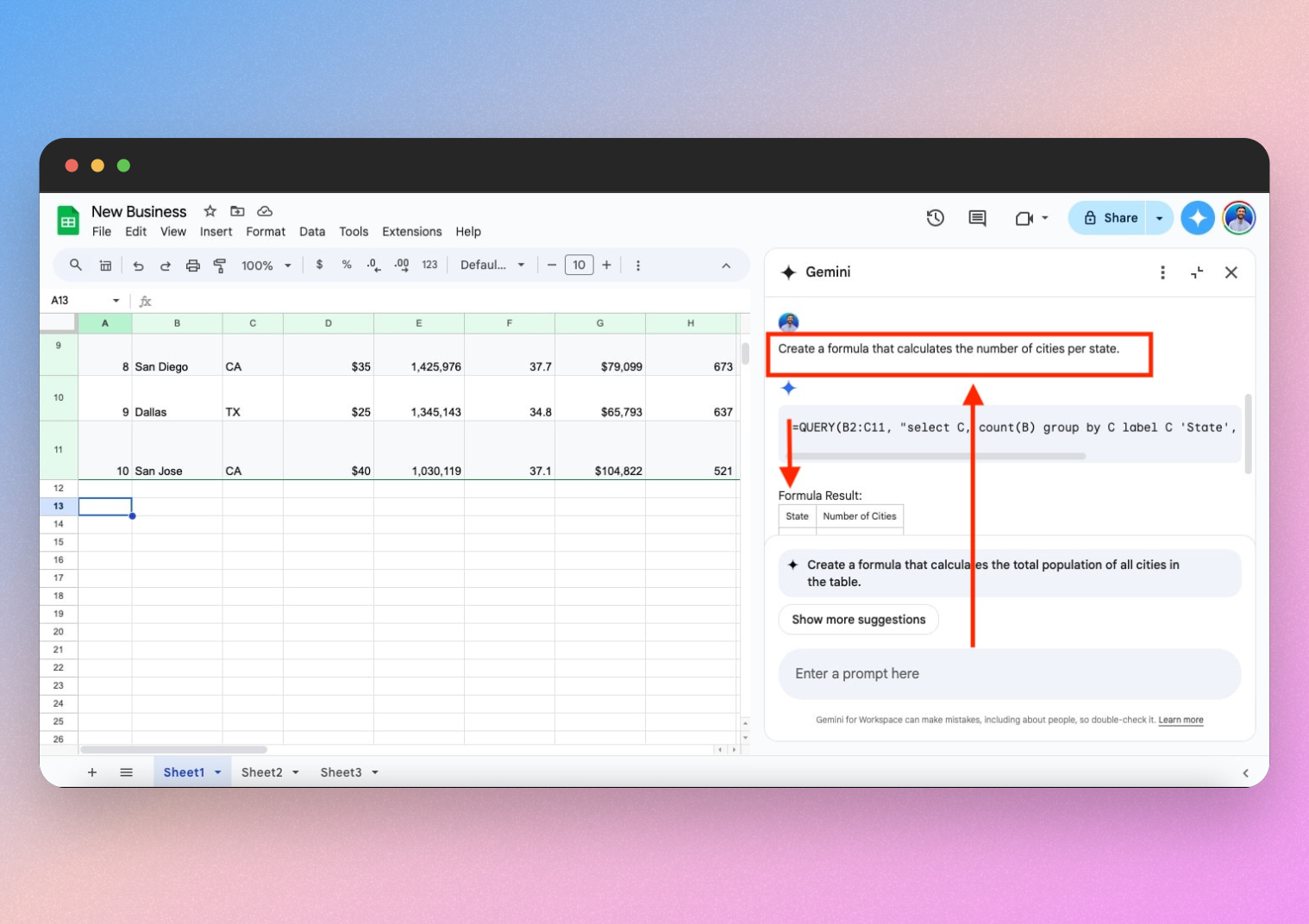Open the name box dropdown arrow
This screenshot has width=1309, height=924.
[116, 300]
